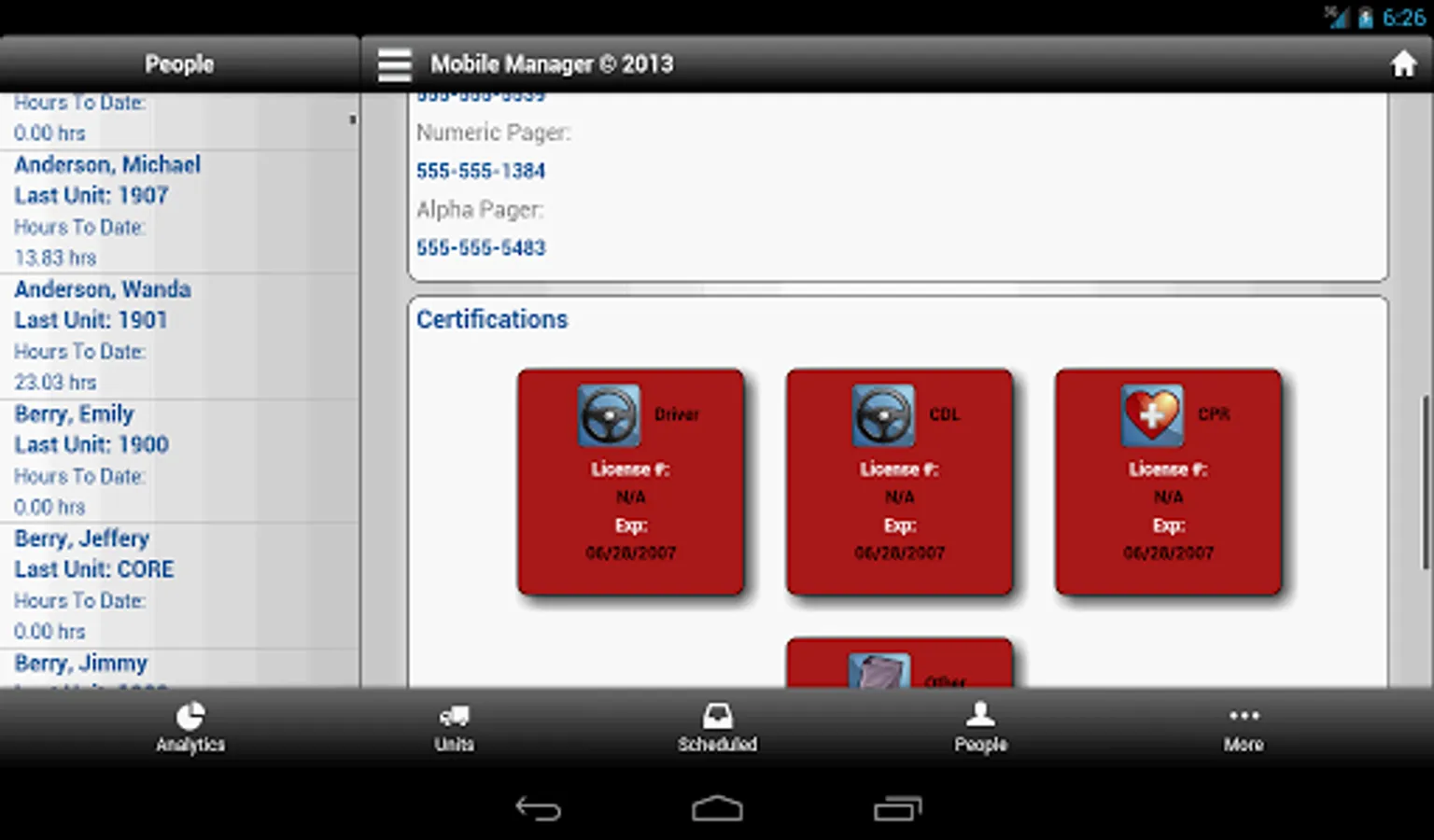This screenshot has width=1434, height=840.
Task: Click the Mobile Manager © 2013 title
Action: (552, 64)
